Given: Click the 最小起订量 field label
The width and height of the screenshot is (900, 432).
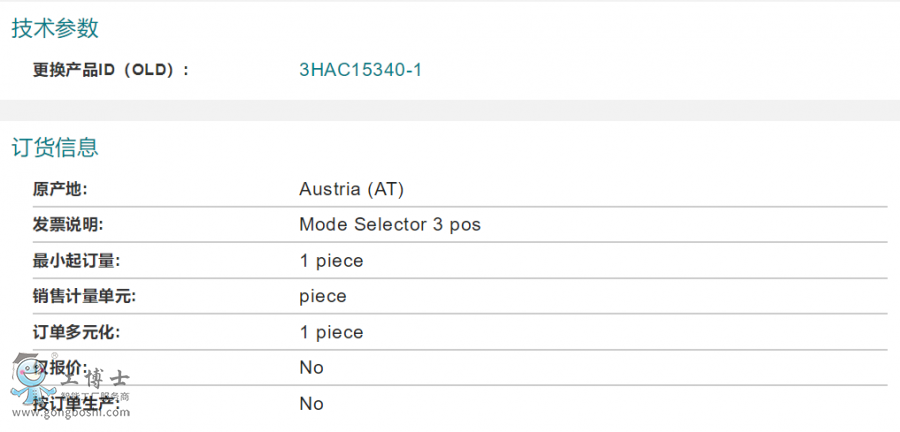Looking at the screenshot, I should [75, 260].
